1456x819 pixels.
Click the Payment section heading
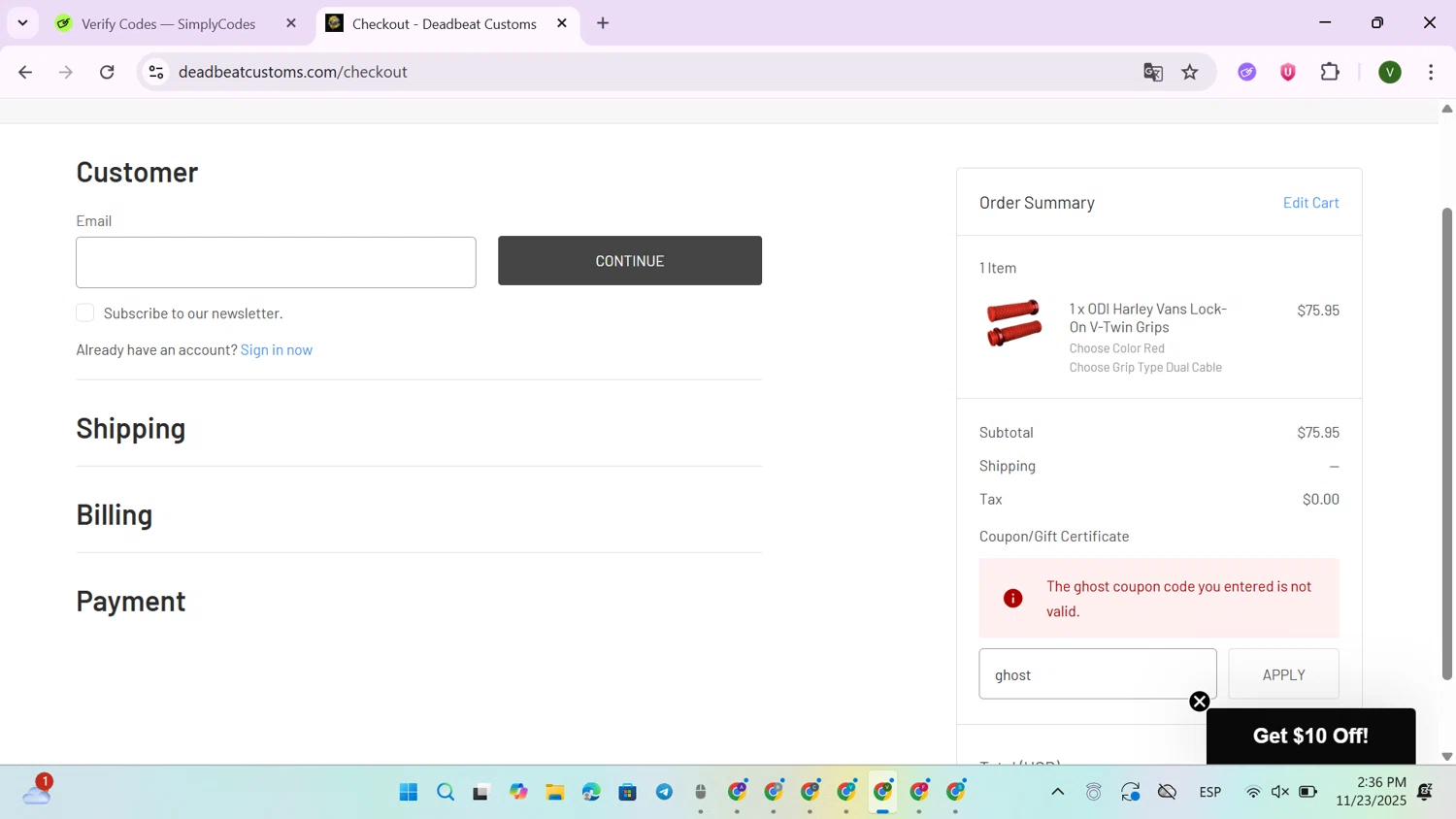pyautogui.click(x=131, y=601)
